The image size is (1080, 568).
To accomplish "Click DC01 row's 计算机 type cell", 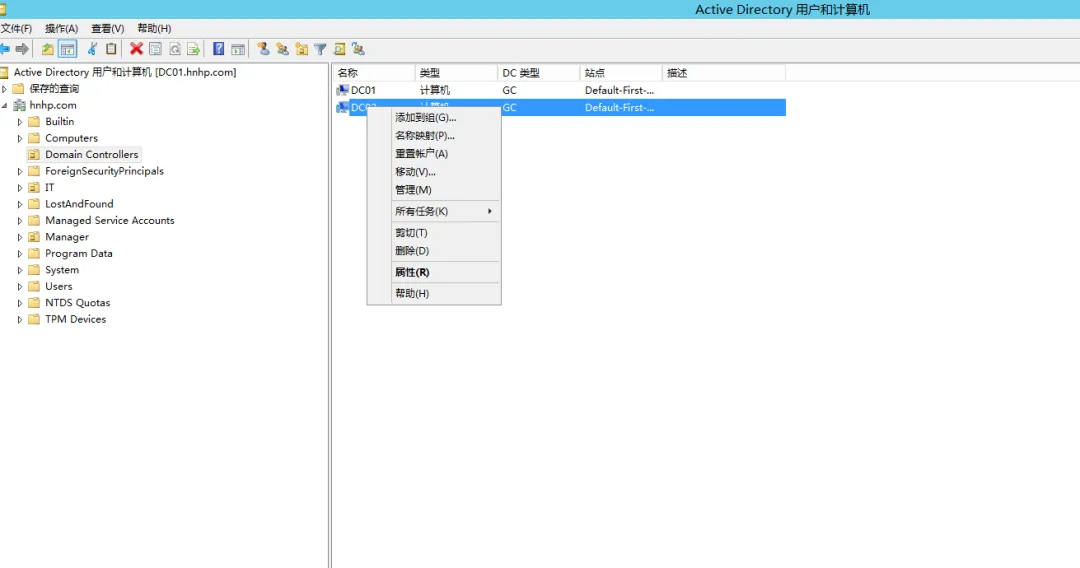I will pyautogui.click(x=435, y=90).
